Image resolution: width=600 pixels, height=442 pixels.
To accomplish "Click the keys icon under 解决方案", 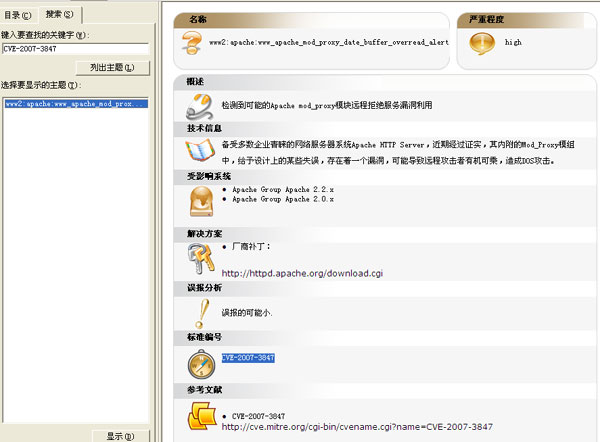I will coord(200,260).
